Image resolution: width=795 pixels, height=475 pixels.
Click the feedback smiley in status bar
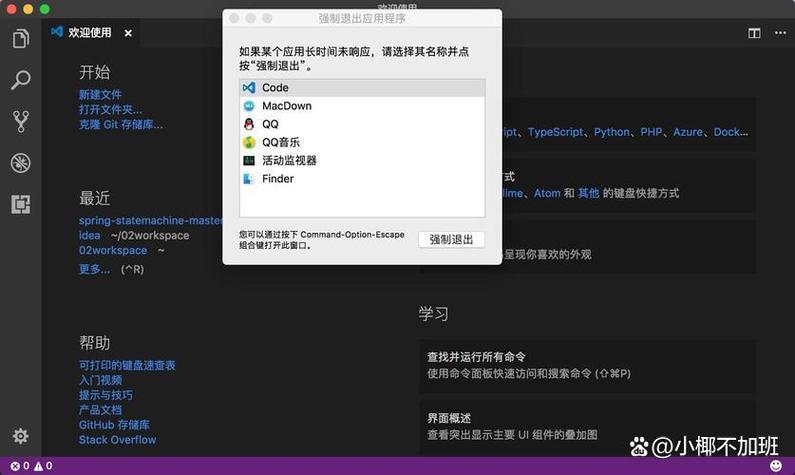pos(776,465)
